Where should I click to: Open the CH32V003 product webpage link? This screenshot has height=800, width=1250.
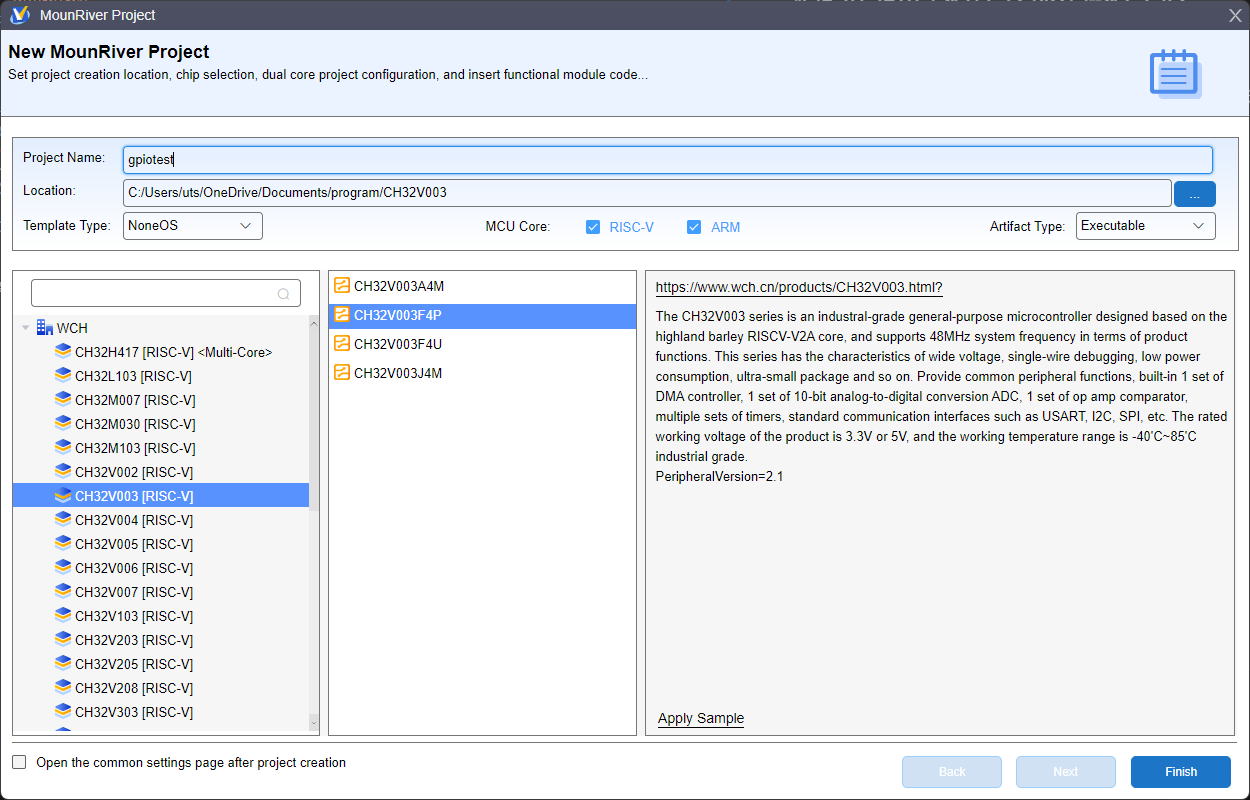(x=798, y=287)
